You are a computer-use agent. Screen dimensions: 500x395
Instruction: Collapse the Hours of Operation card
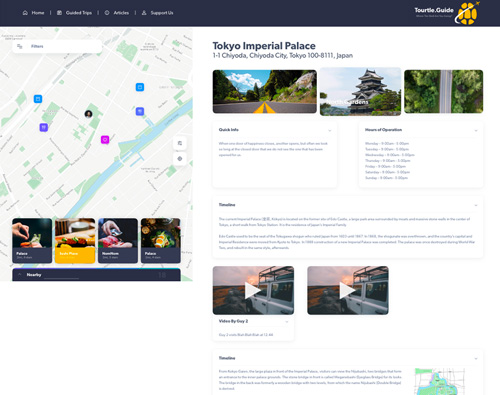click(476, 130)
